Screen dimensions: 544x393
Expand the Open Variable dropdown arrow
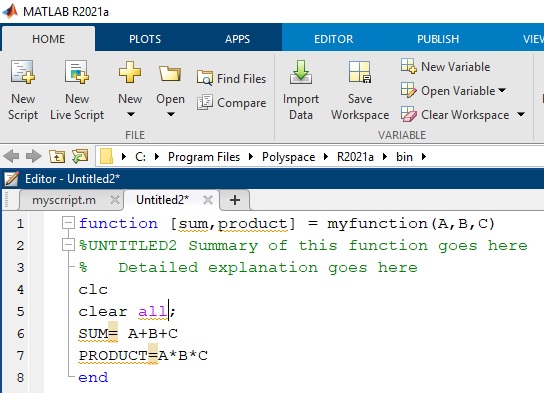pos(502,90)
